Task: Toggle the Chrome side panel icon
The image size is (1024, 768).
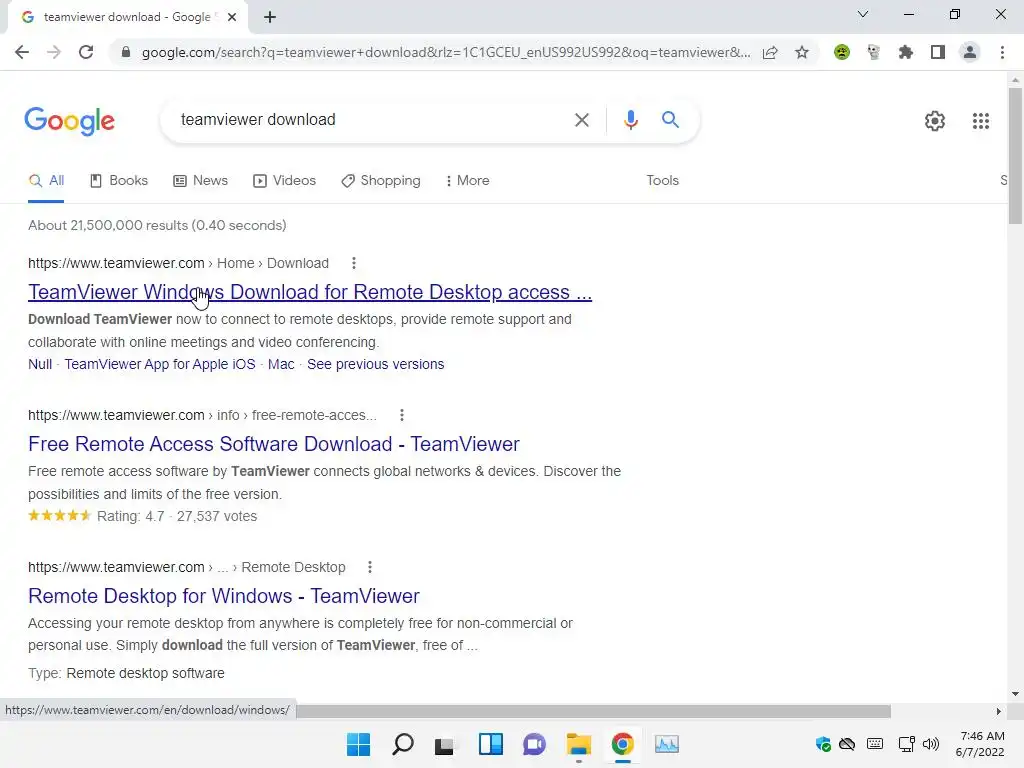Action: click(x=938, y=52)
